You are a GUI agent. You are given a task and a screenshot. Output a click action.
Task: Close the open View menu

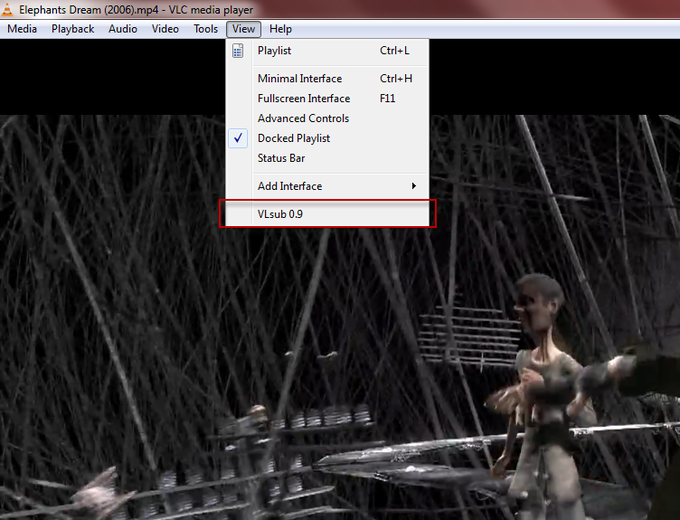[243, 29]
